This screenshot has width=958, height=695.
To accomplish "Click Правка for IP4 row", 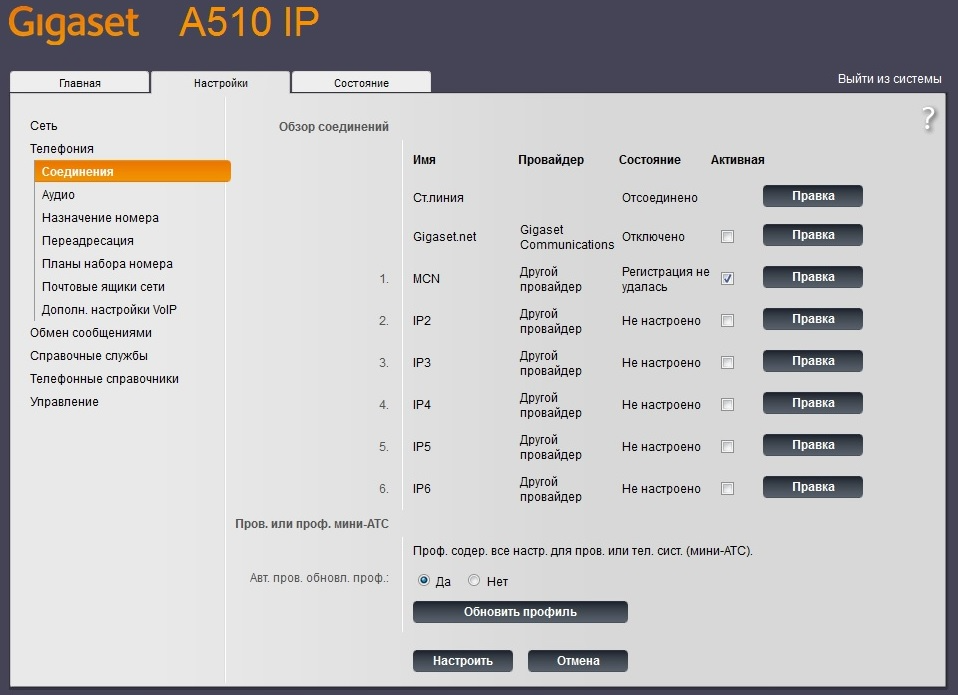I will [813, 403].
